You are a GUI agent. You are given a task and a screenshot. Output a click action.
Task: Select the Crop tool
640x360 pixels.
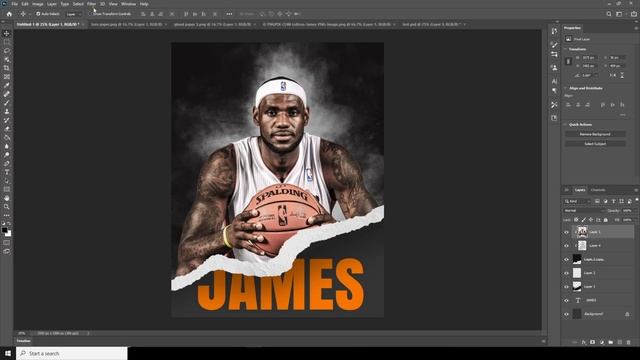[7, 68]
